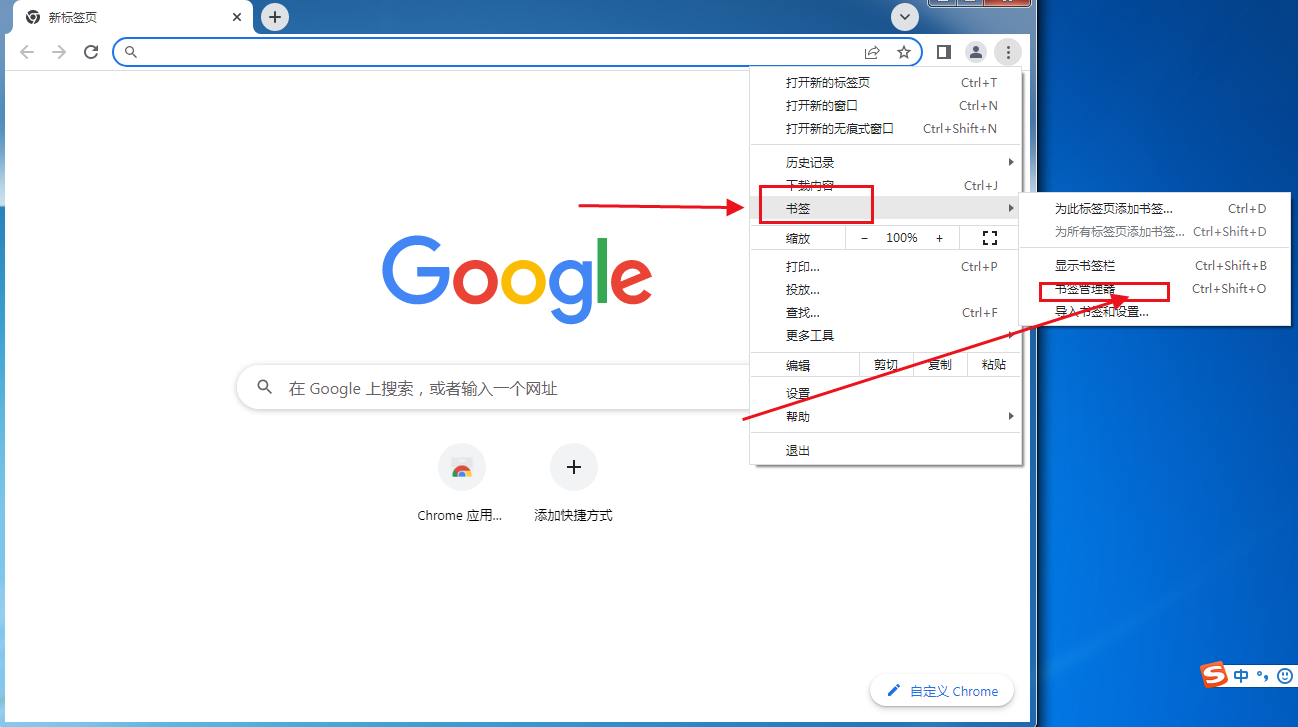Screen dimensions: 1298x727
Task: Increase zoom with the plus button
Action: pos(939,238)
